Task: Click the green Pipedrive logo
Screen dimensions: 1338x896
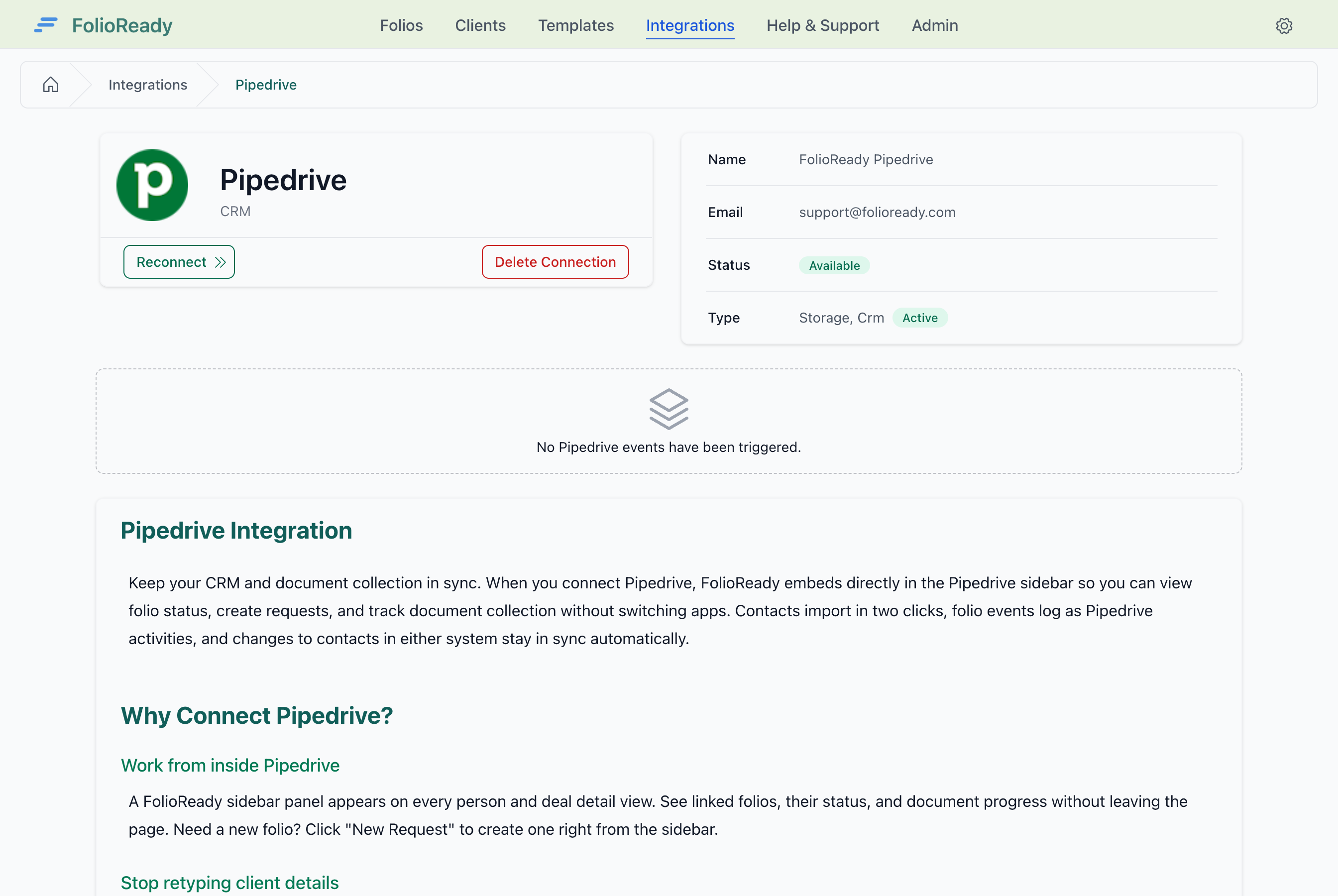Action: click(x=152, y=185)
